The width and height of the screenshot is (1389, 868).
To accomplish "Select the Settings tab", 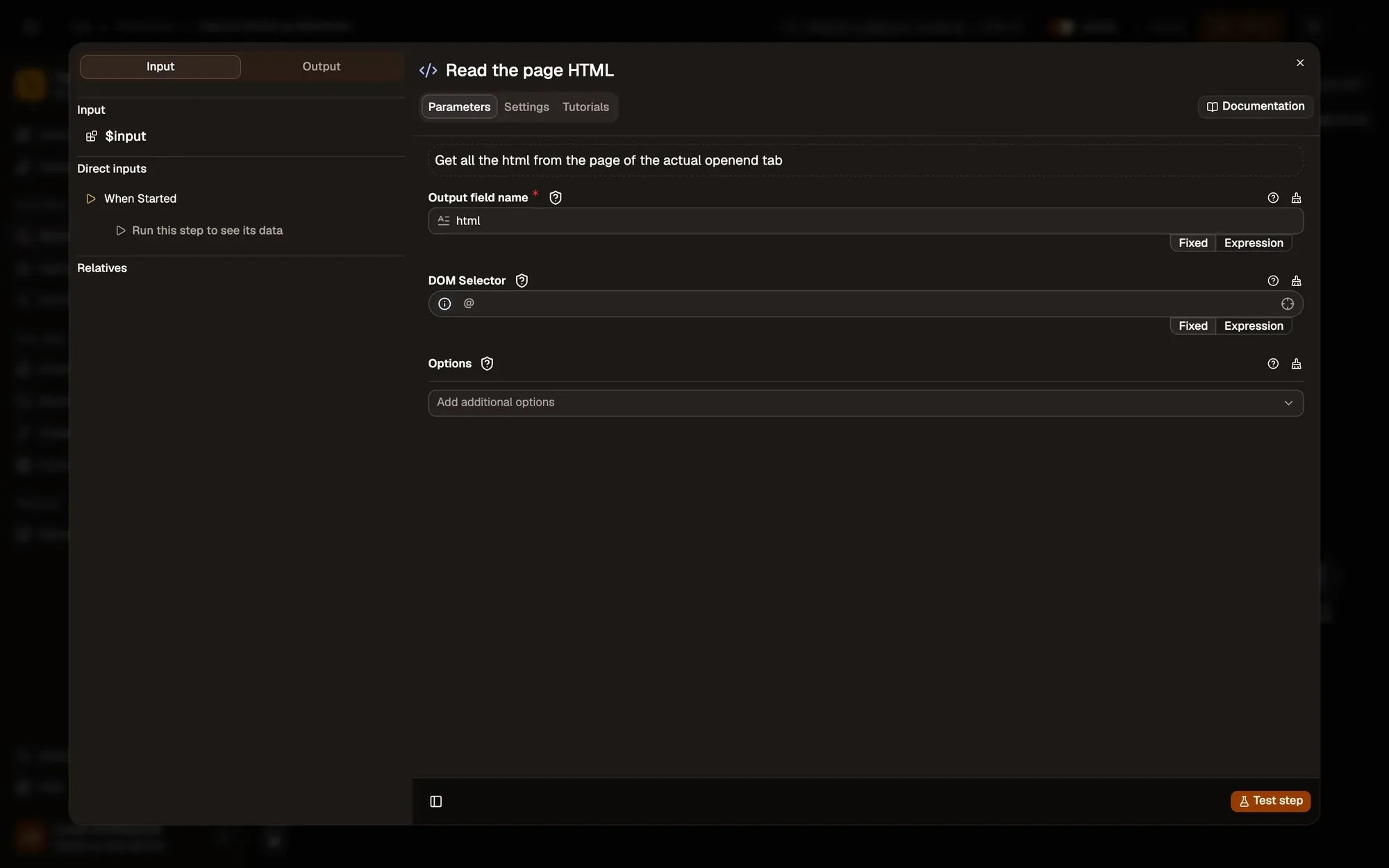I will [526, 107].
